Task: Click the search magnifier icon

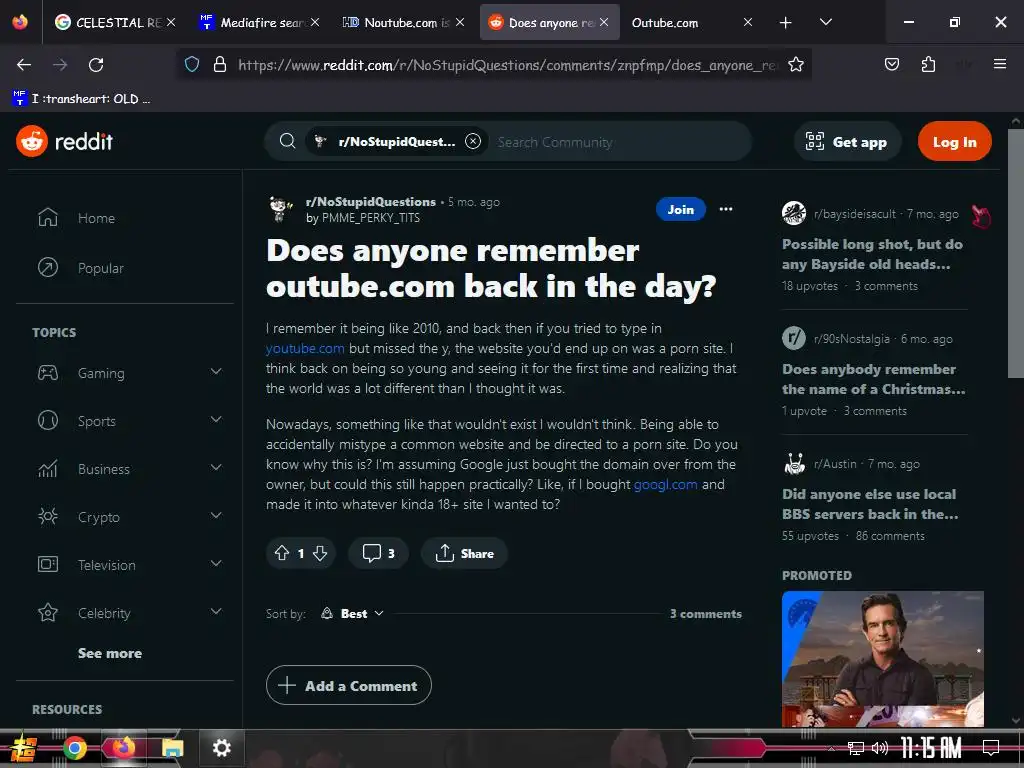Action: coord(287,141)
